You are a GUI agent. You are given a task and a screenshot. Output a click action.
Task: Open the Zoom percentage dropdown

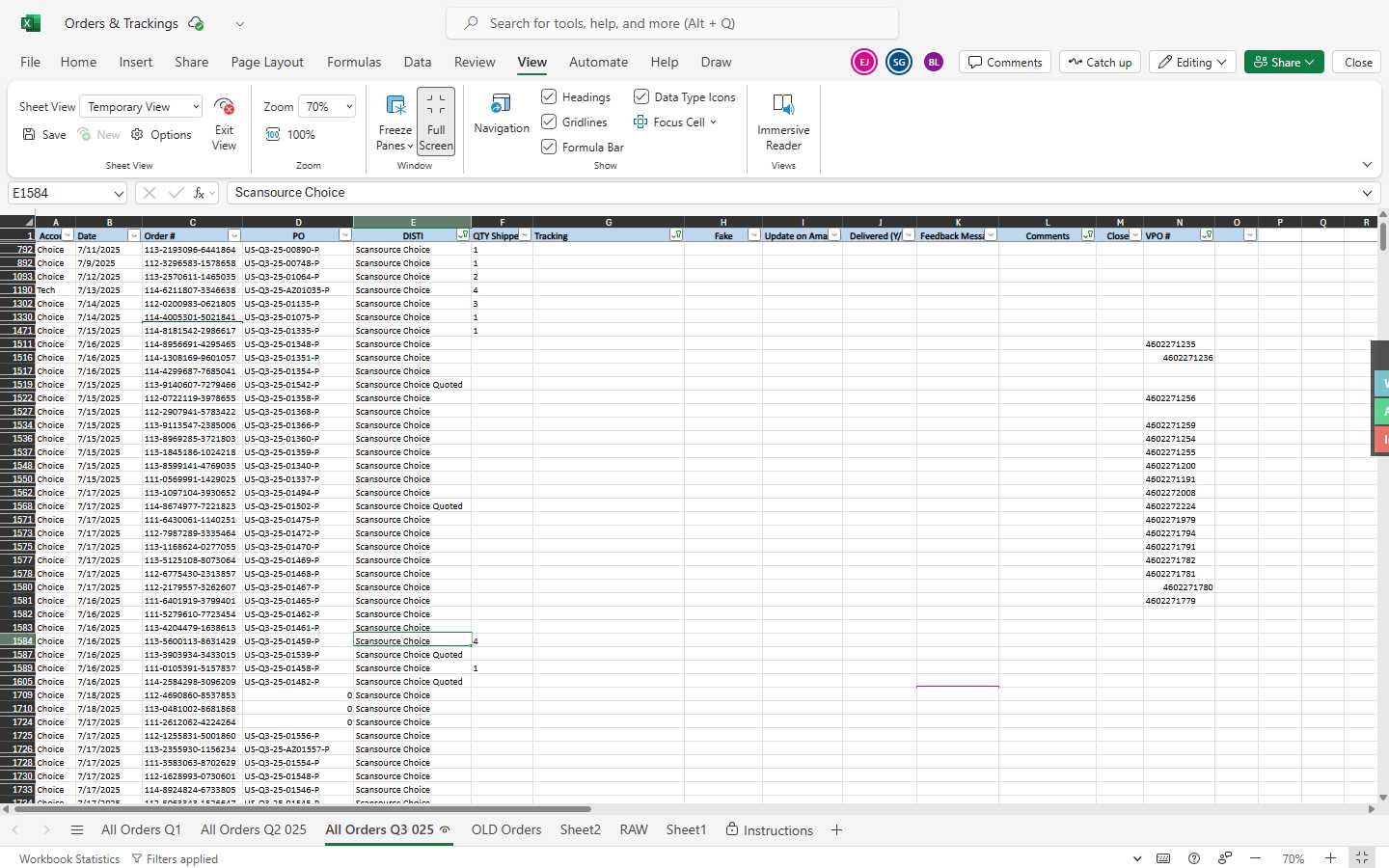click(x=327, y=107)
